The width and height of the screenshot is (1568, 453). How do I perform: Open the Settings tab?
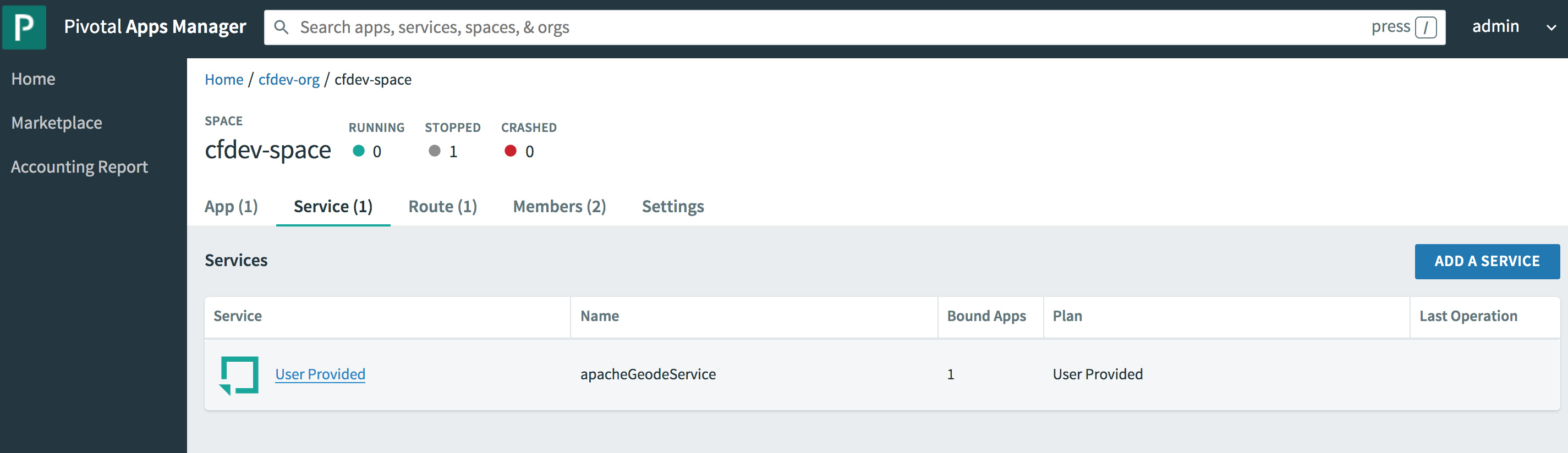673,207
